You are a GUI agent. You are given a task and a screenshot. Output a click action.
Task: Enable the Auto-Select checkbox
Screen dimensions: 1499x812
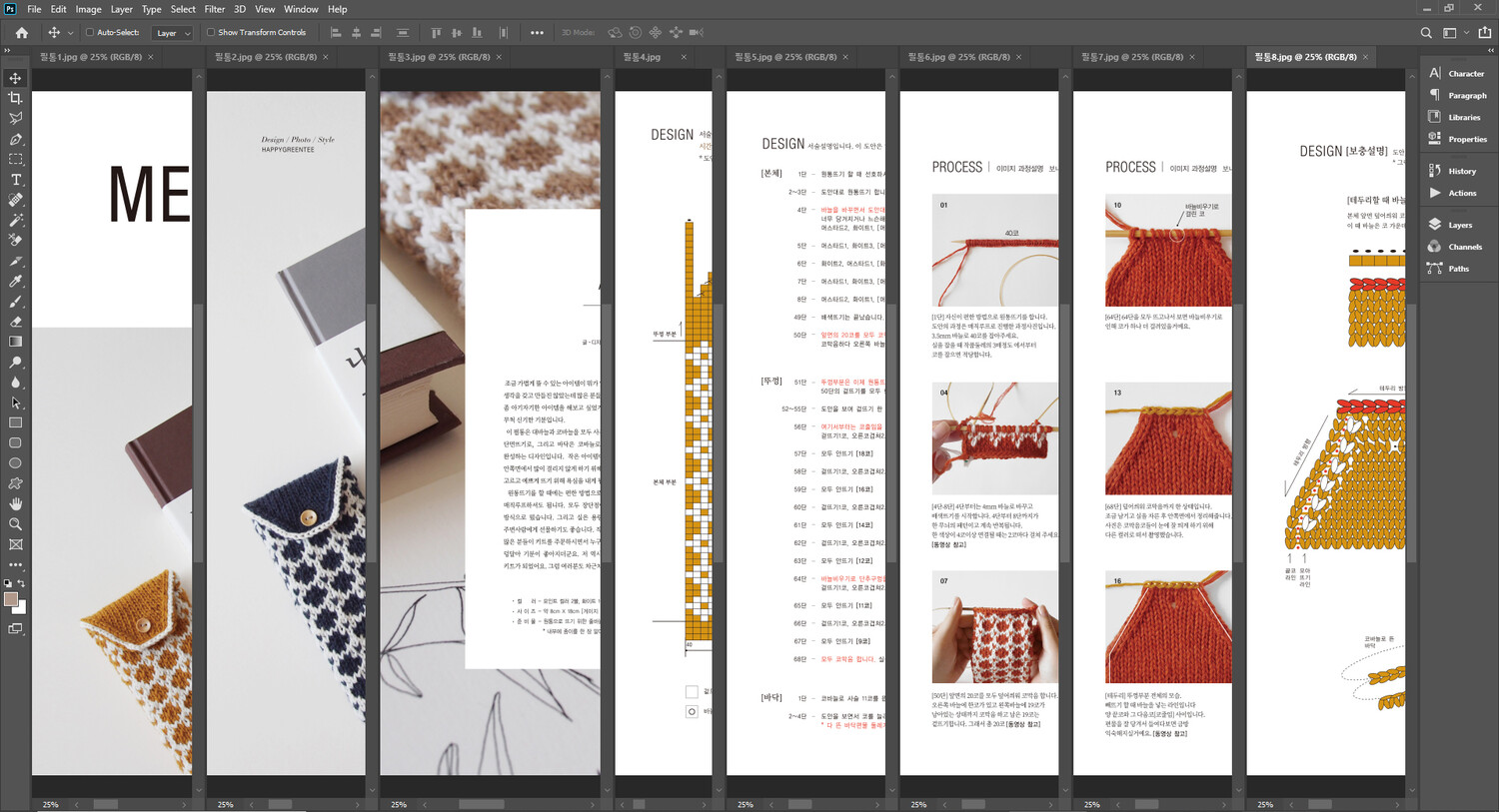click(90, 33)
